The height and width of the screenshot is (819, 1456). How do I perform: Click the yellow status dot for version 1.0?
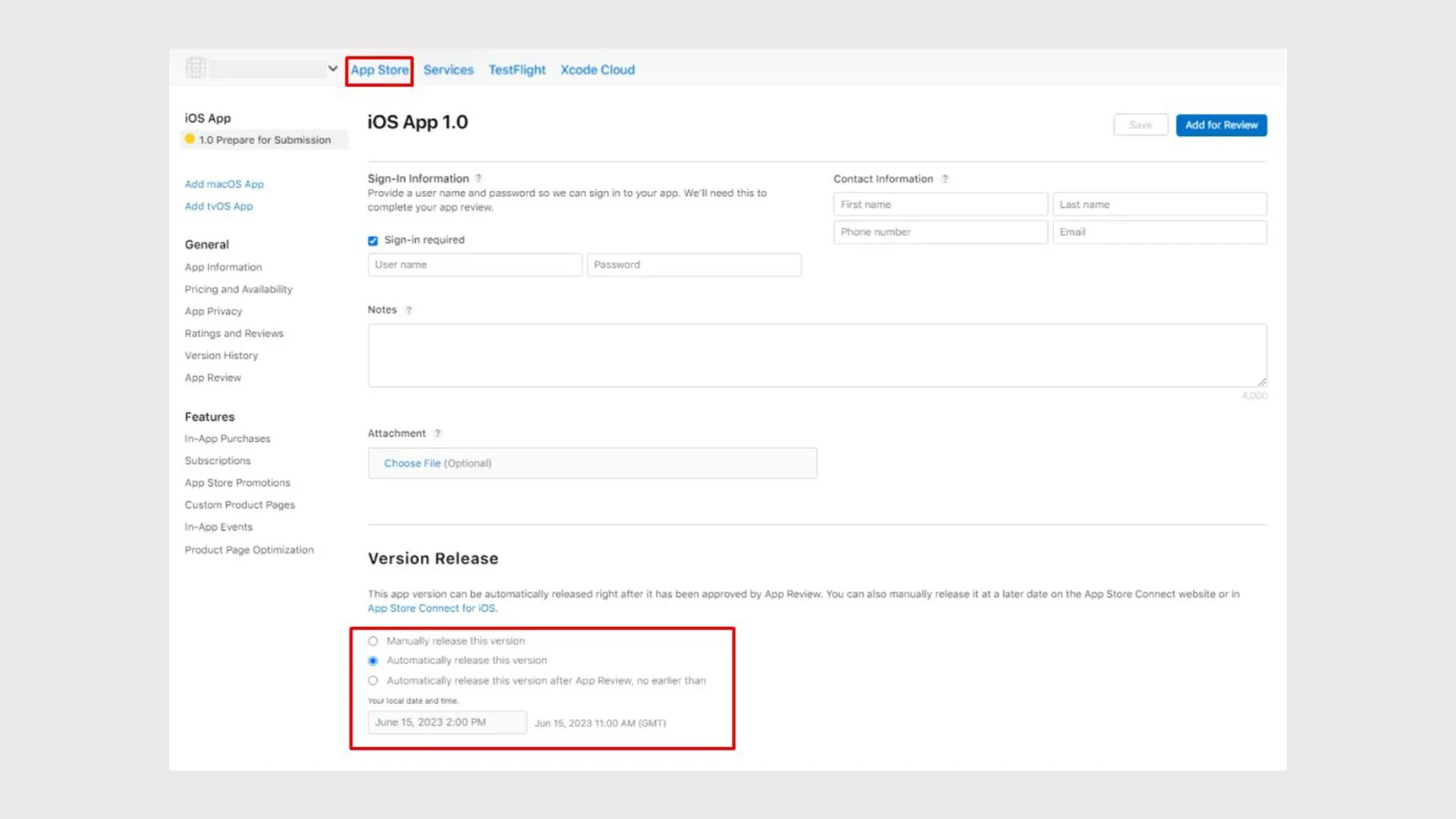click(x=190, y=140)
